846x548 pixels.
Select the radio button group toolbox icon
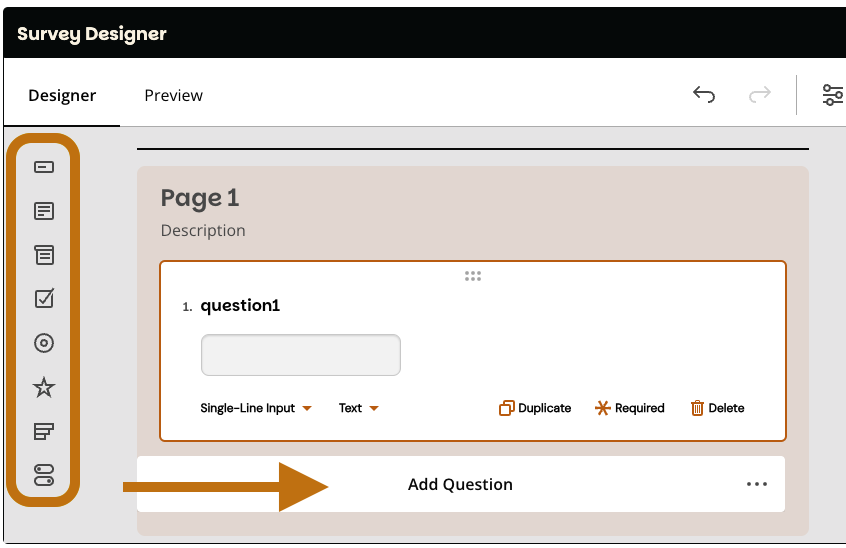click(x=44, y=343)
